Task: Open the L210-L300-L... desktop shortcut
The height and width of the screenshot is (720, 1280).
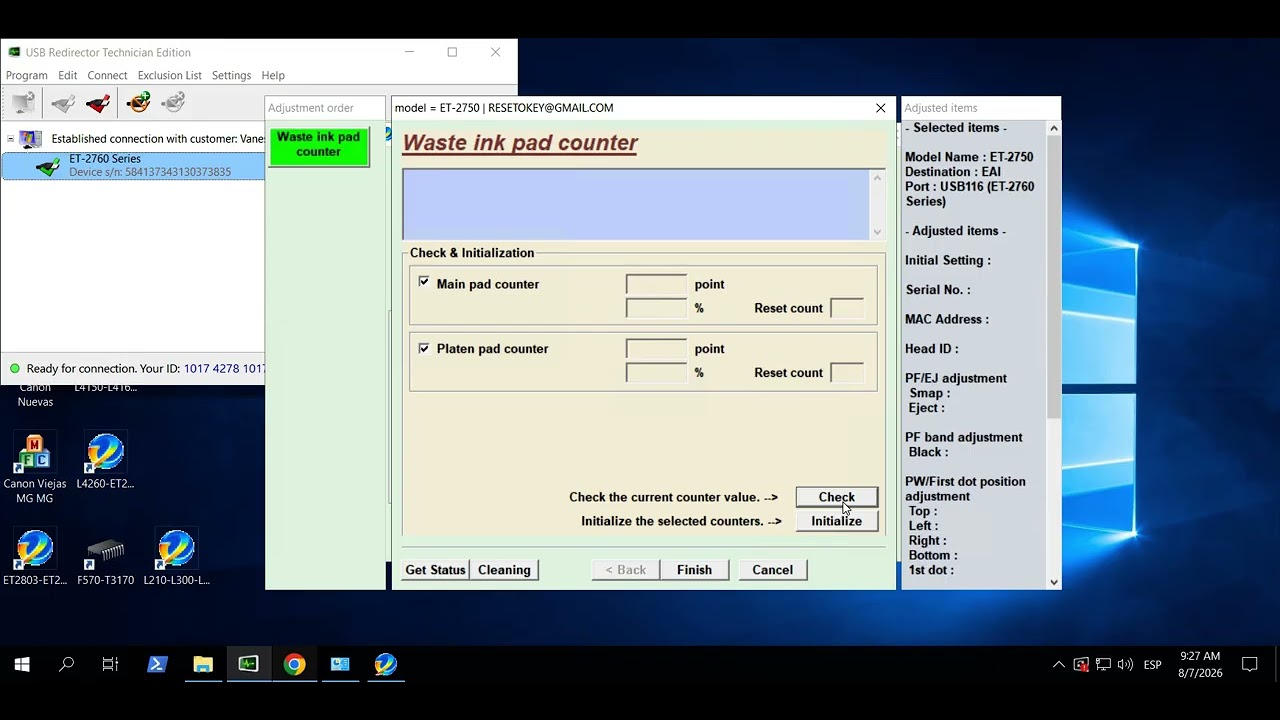Action: [x=176, y=558]
